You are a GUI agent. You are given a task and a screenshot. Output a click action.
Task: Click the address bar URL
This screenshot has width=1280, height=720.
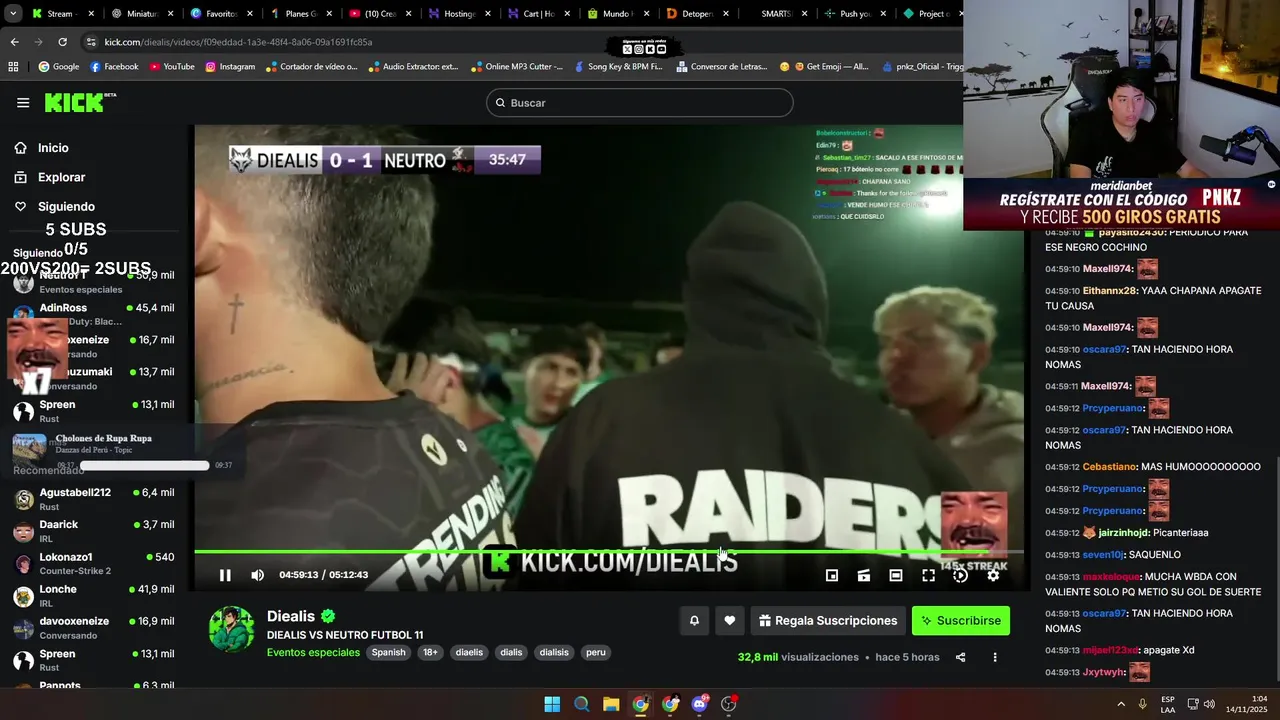pyautogui.click(x=238, y=42)
